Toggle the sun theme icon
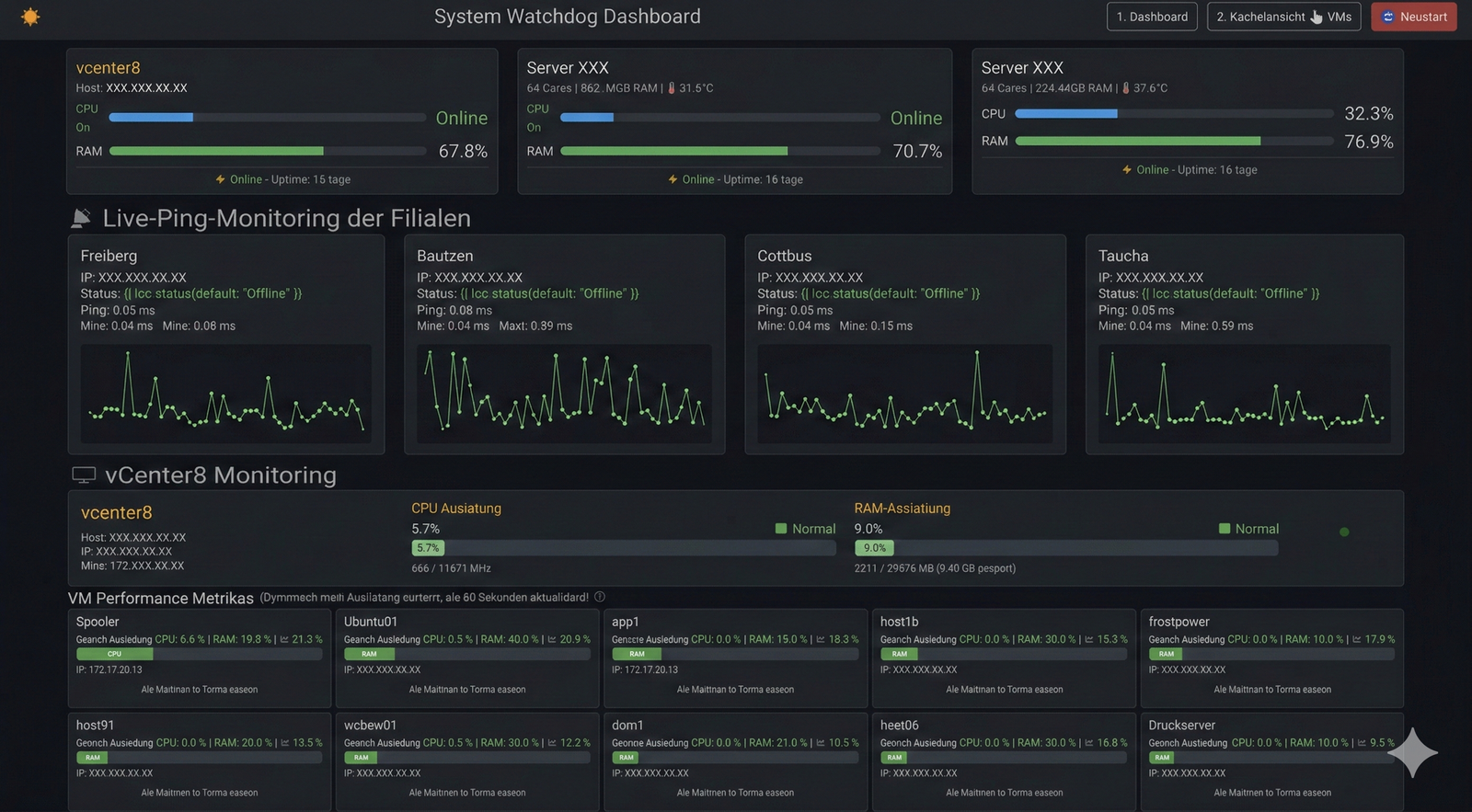Screen dimensions: 1472x812 (30, 17)
